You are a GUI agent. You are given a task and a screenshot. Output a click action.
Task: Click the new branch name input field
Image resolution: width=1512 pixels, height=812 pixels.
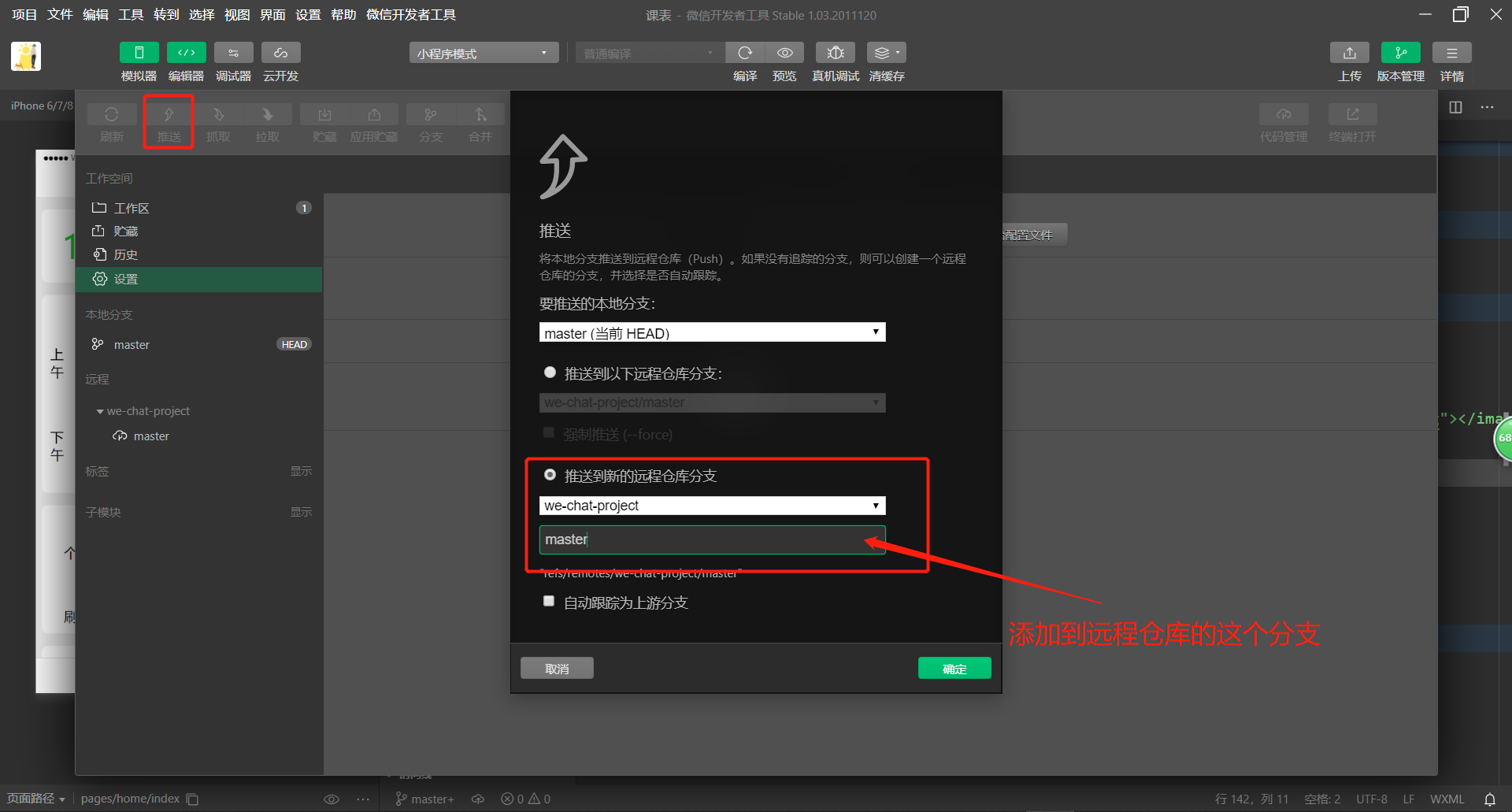click(712, 539)
